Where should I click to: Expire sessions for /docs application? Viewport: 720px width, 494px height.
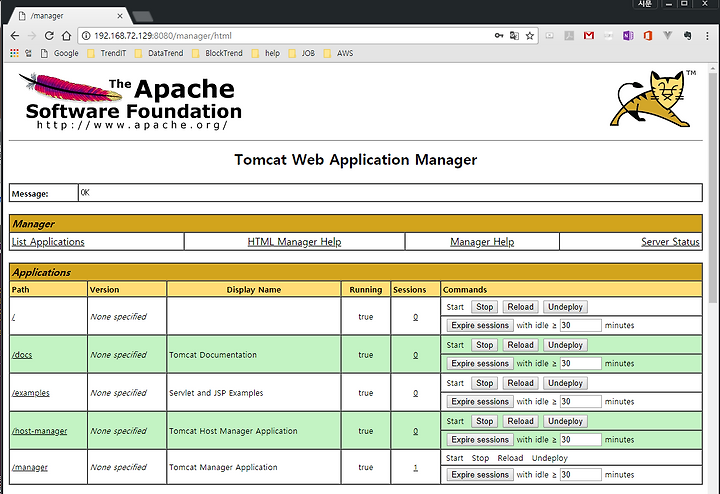[480, 364]
